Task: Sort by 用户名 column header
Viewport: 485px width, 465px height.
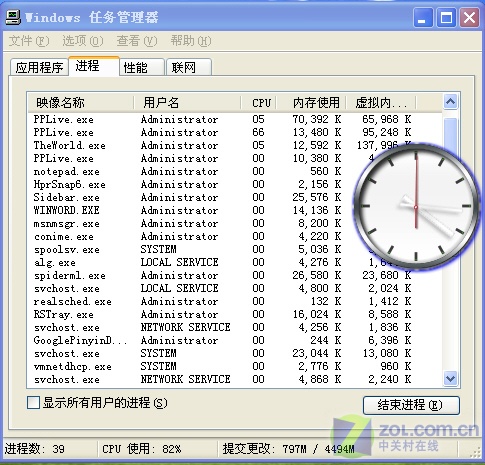Action: 187,103
